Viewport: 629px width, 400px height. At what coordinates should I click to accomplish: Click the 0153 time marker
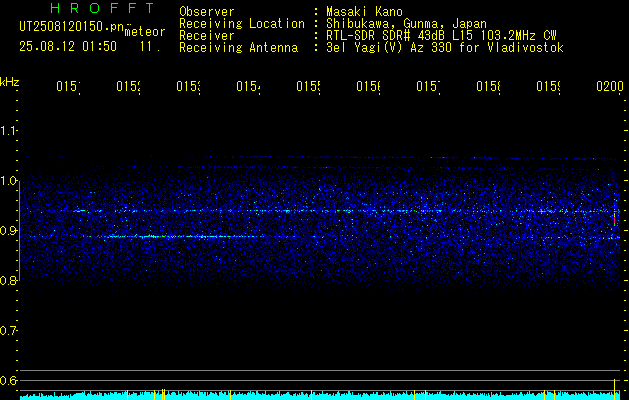189,86
